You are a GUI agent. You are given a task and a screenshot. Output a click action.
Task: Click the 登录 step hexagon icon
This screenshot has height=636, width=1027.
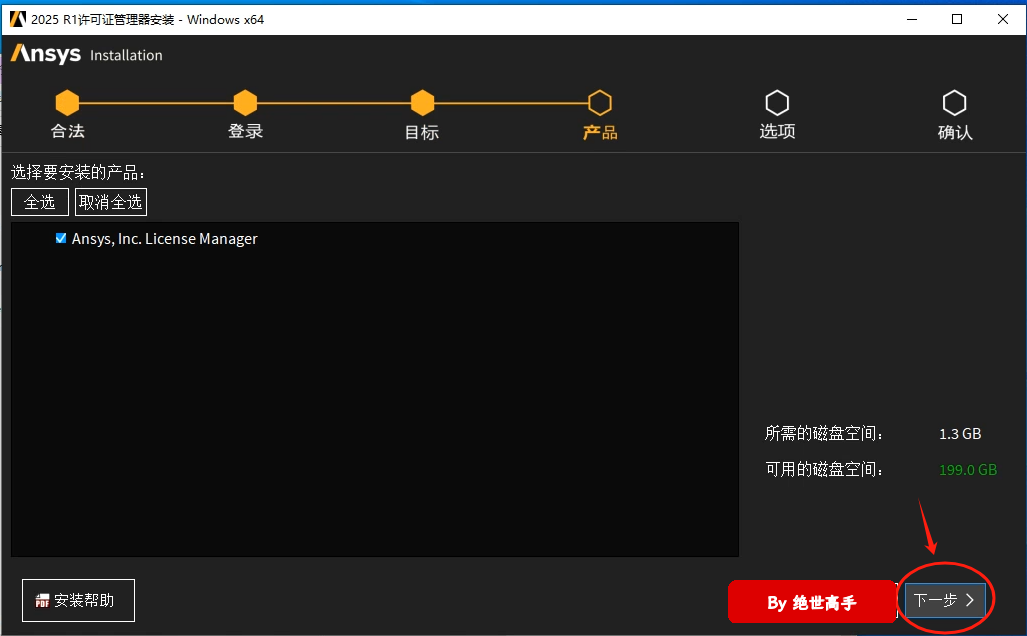(245, 103)
